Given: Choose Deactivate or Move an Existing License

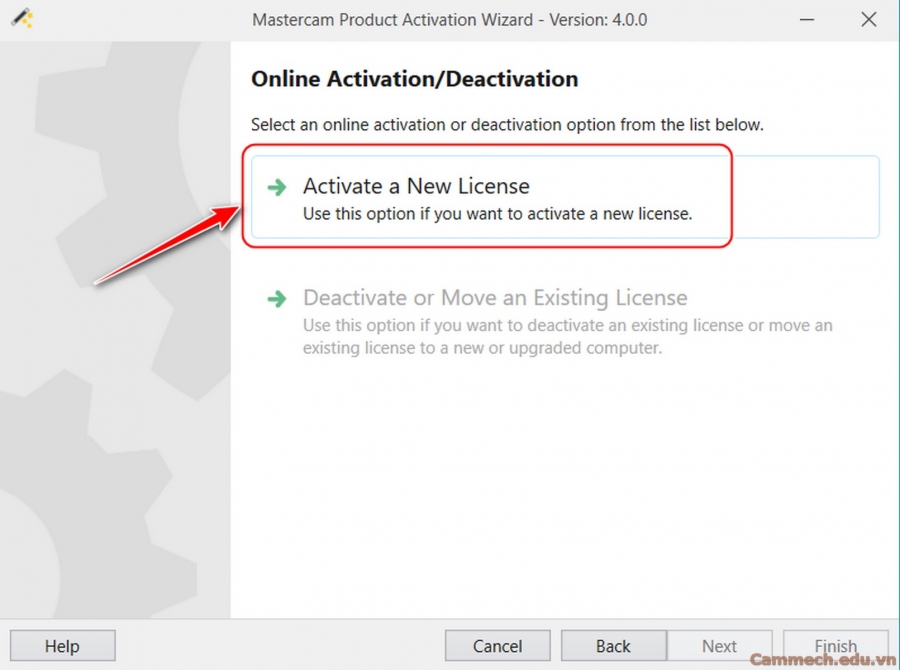Looking at the screenshot, I should [x=495, y=298].
